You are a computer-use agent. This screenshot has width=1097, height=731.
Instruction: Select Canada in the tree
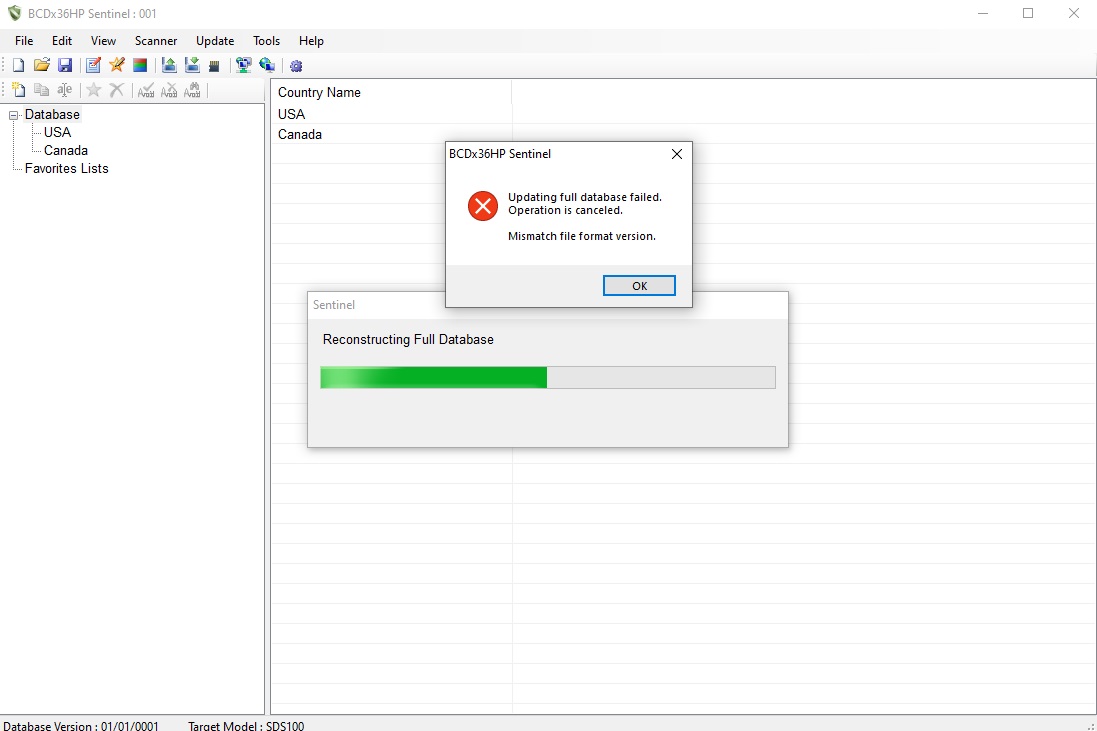click(x=66, y=150)
